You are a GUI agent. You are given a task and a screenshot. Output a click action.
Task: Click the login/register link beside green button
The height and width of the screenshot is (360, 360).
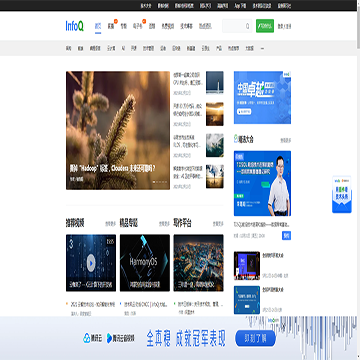[284, 26]
